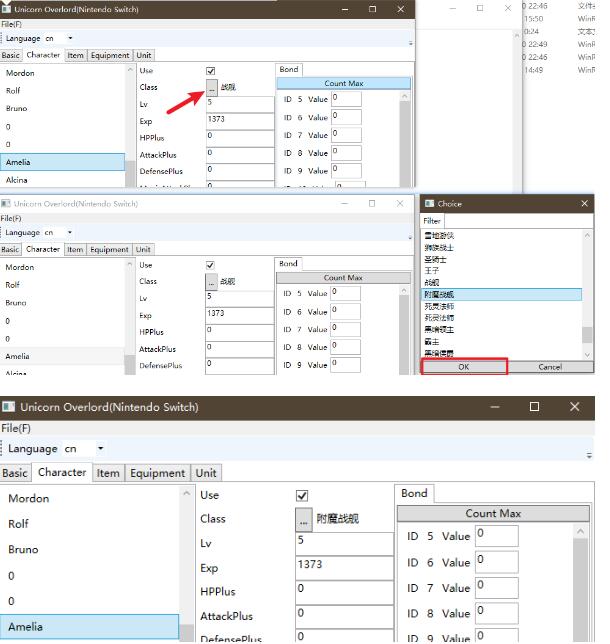Switch to Basic tab in bottom window

click(x=15, y=473)
